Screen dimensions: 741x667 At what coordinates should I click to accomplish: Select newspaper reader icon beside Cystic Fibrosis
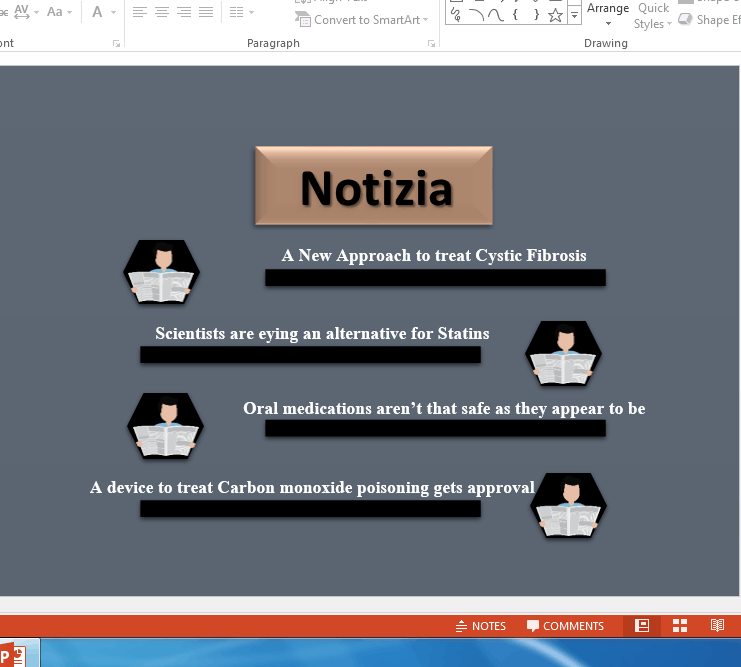click(x=162, y=272)
